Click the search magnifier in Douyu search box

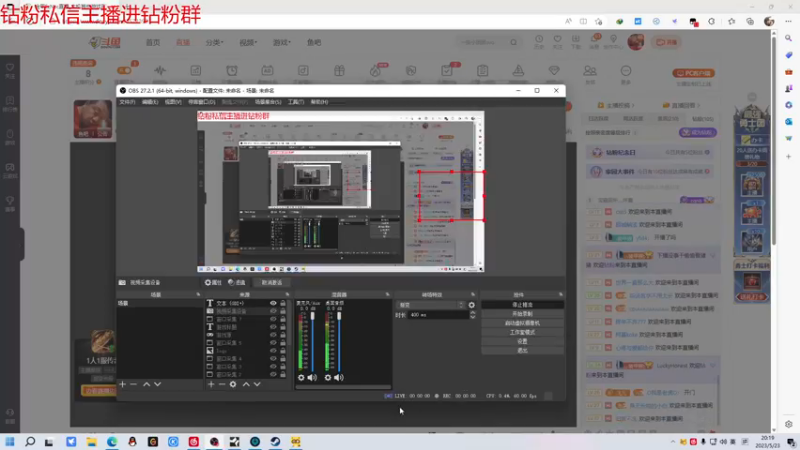tap(514, 42)
